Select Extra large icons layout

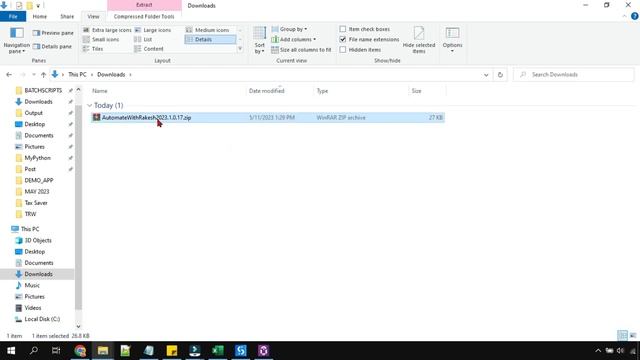107,30
